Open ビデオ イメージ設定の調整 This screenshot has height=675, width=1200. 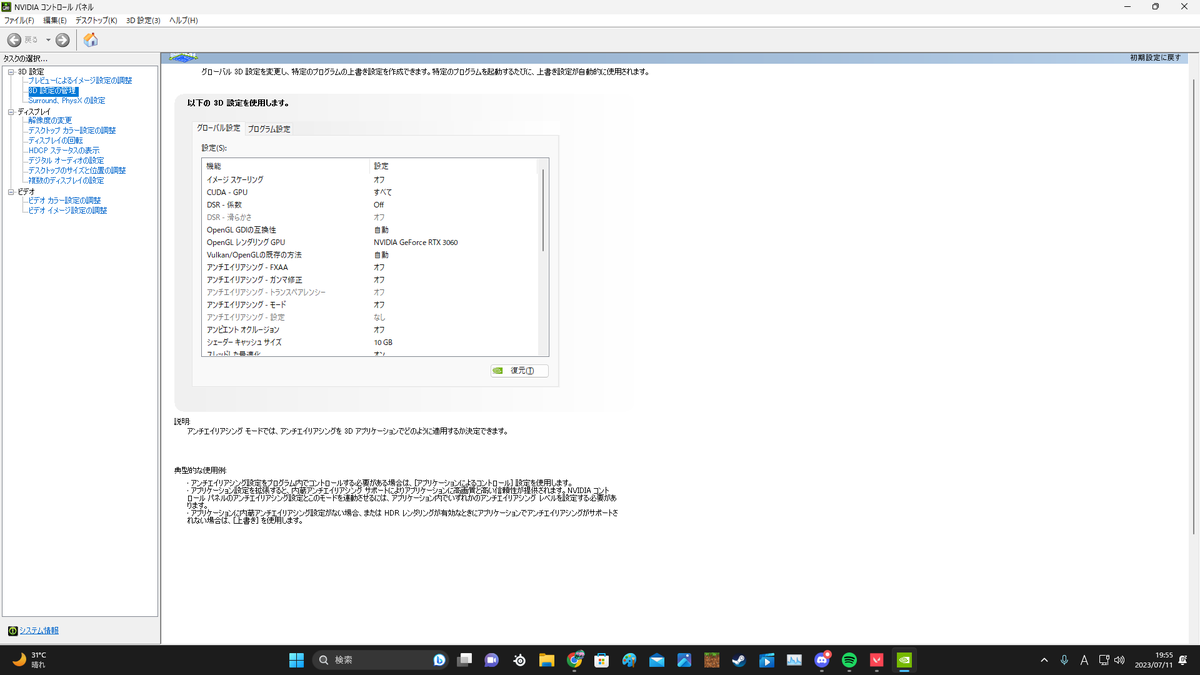pos(67,211)
